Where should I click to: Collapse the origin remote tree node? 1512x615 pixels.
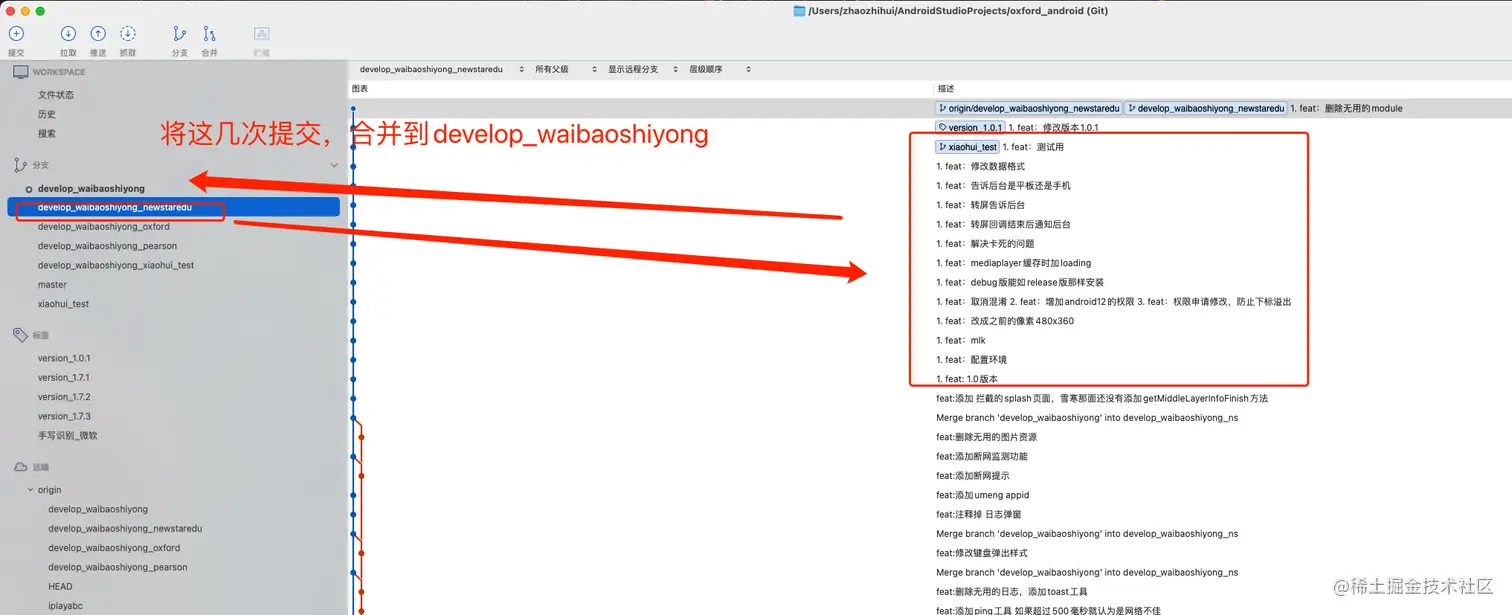pyautogui.click(x=30, y=490)
